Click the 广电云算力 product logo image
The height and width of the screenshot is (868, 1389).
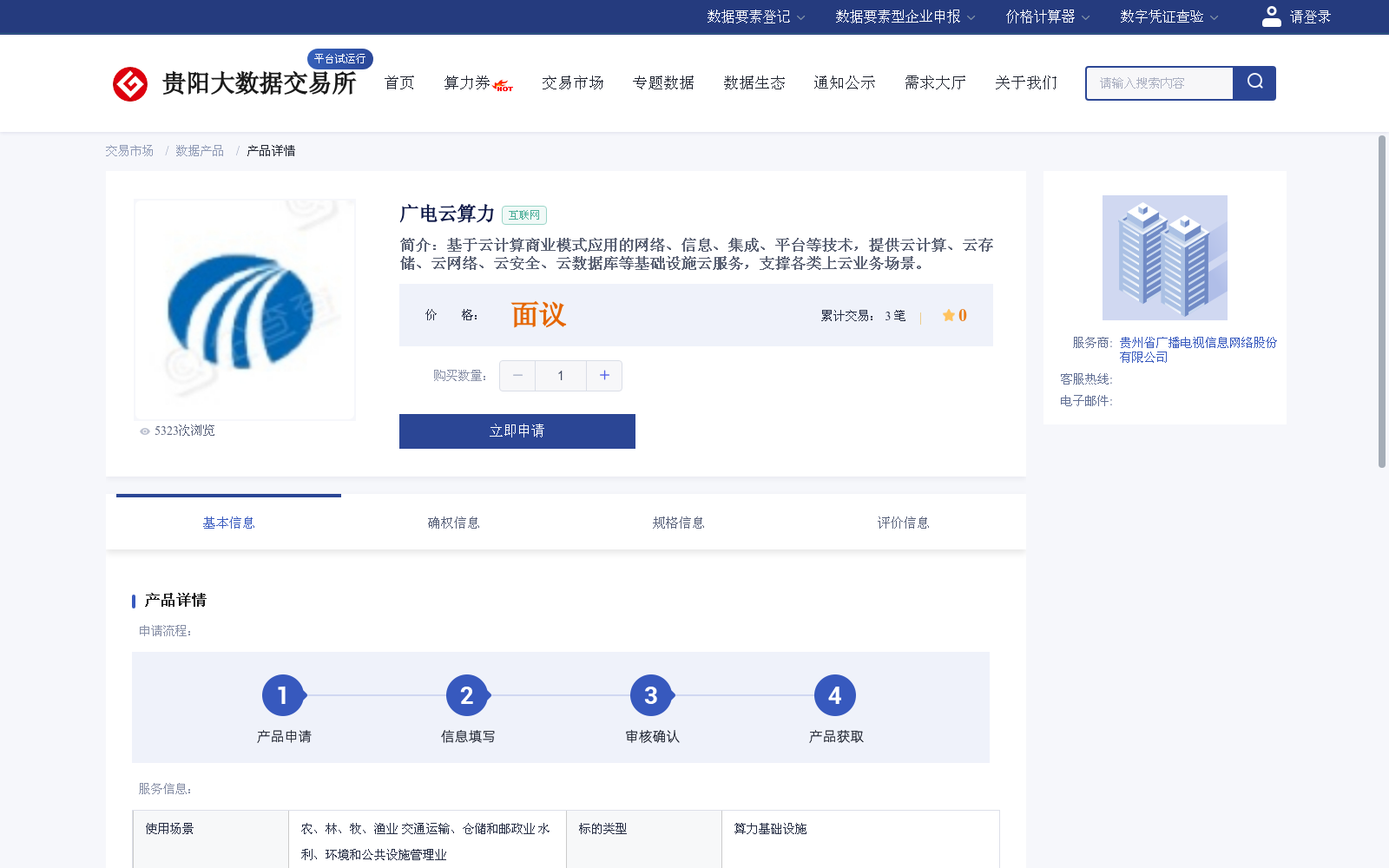point(245,310)
